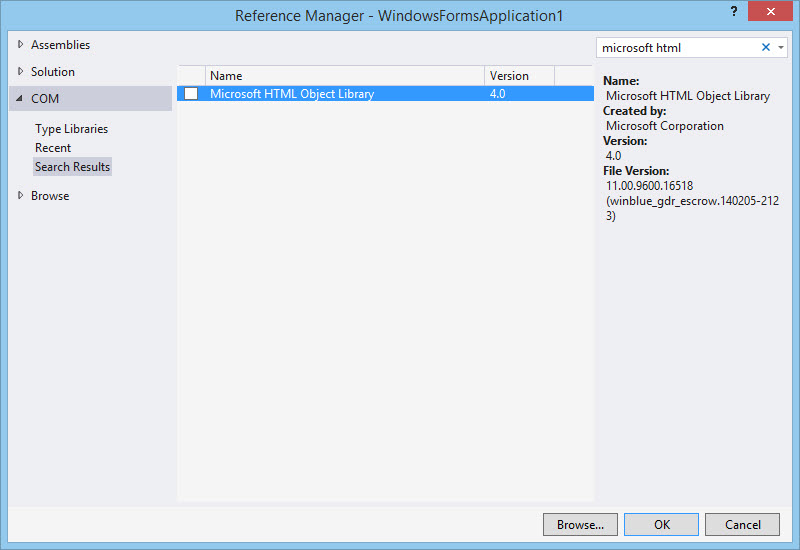
Task: Open the Help question mark icon
Action: tap(734, 13)
